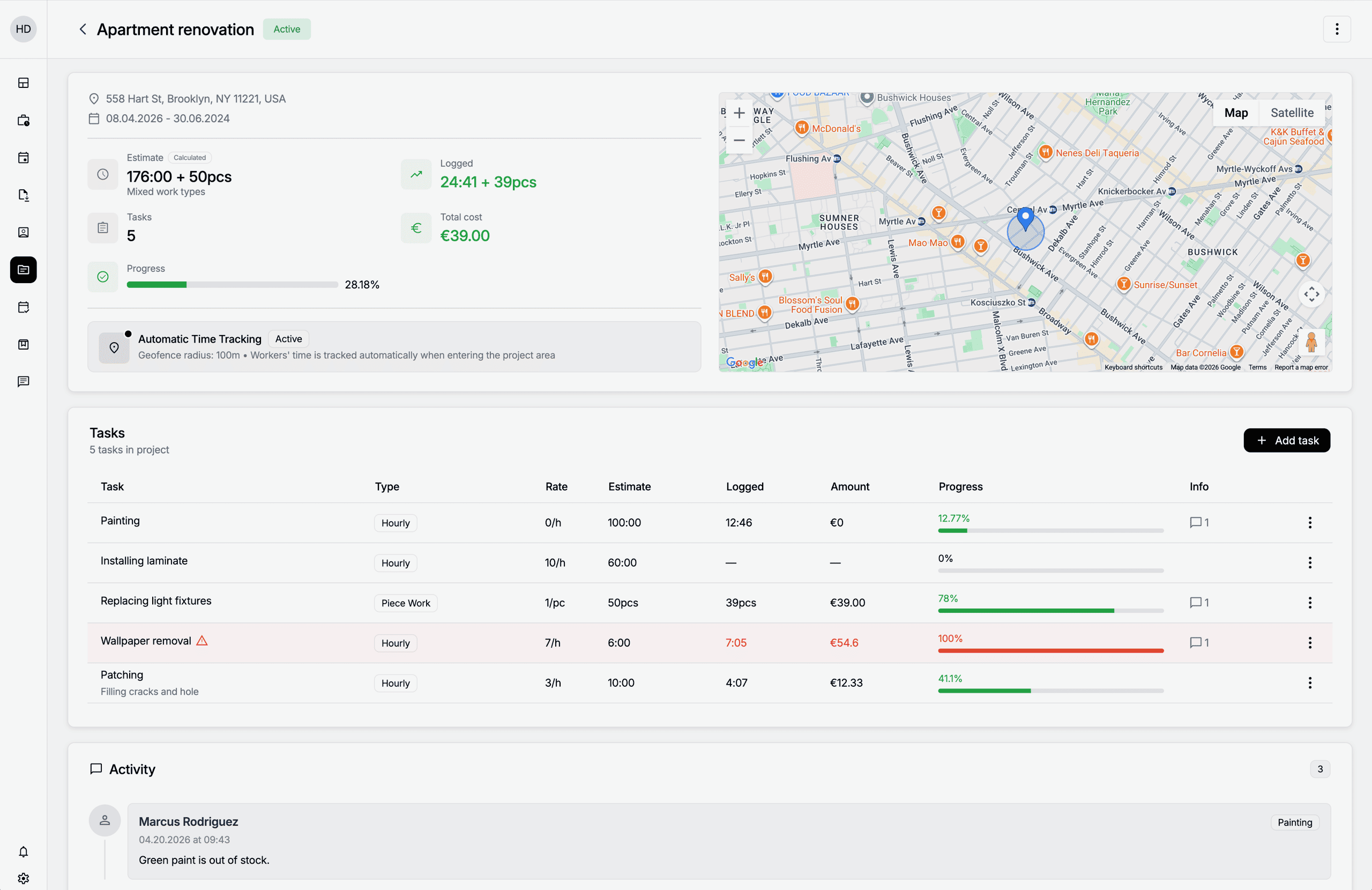Open notifications bell icon

click(x=24, y=852)
